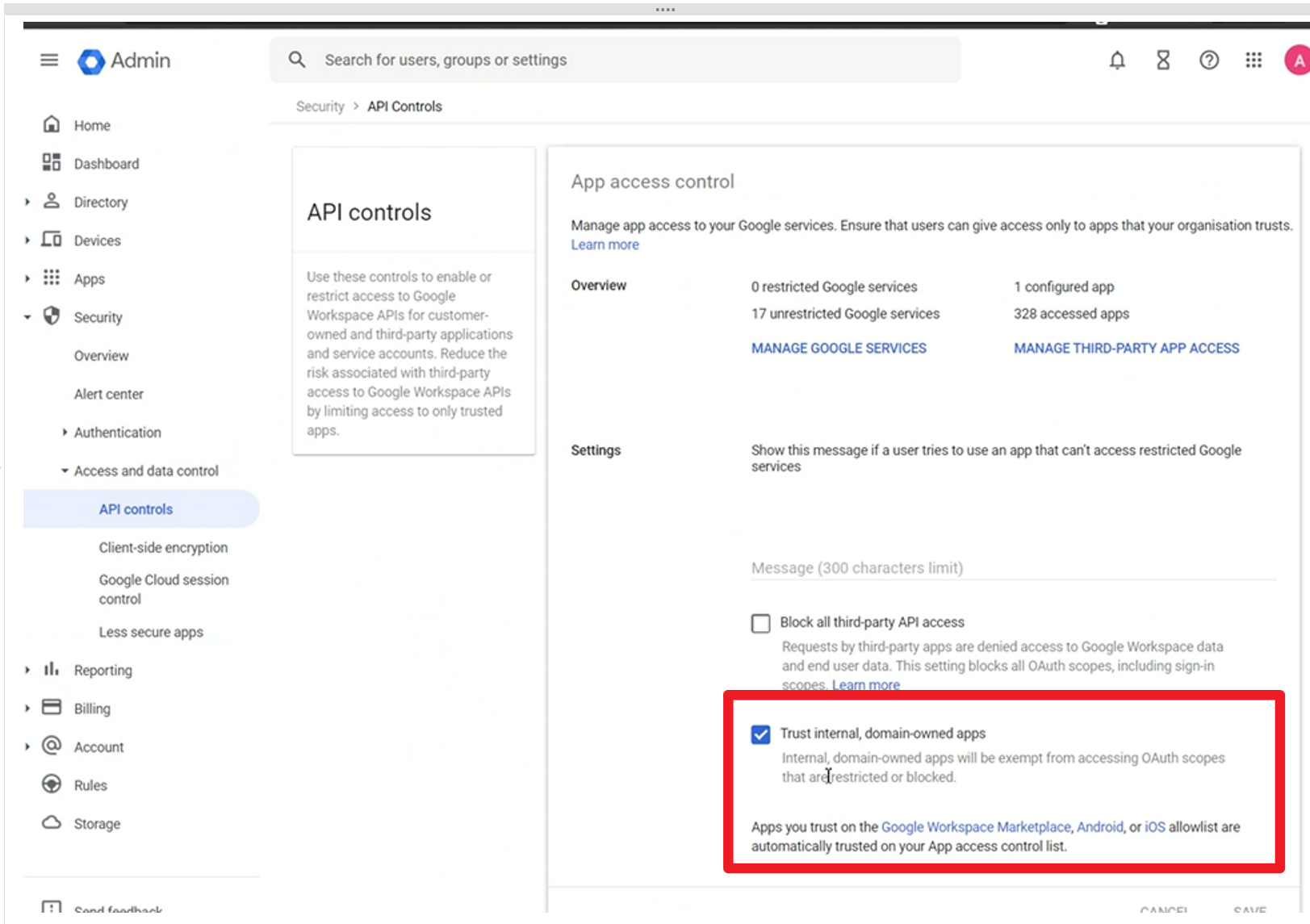Open Alert center in sidebar
Image resolution: width=1310 pixels, height=924 pixels.
click(109, 394)
